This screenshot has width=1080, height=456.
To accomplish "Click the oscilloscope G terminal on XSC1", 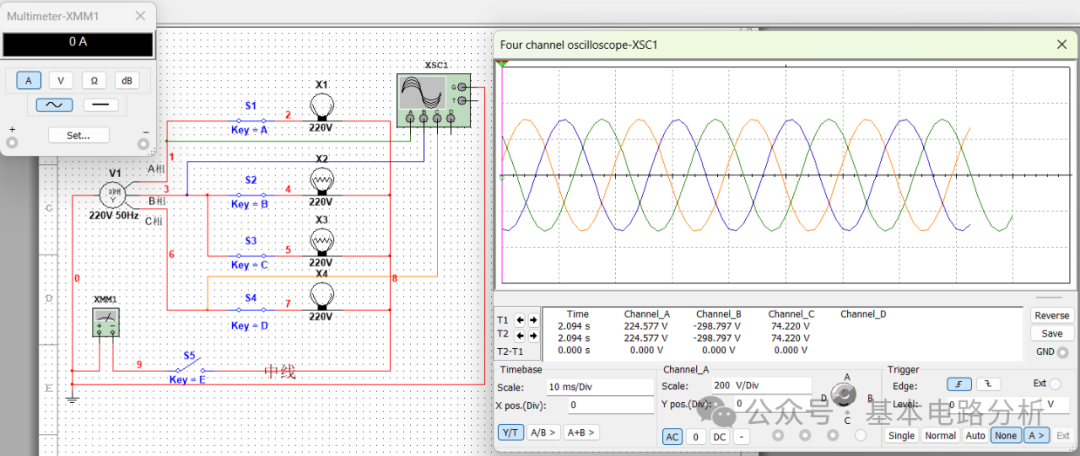I will point(461,87).
